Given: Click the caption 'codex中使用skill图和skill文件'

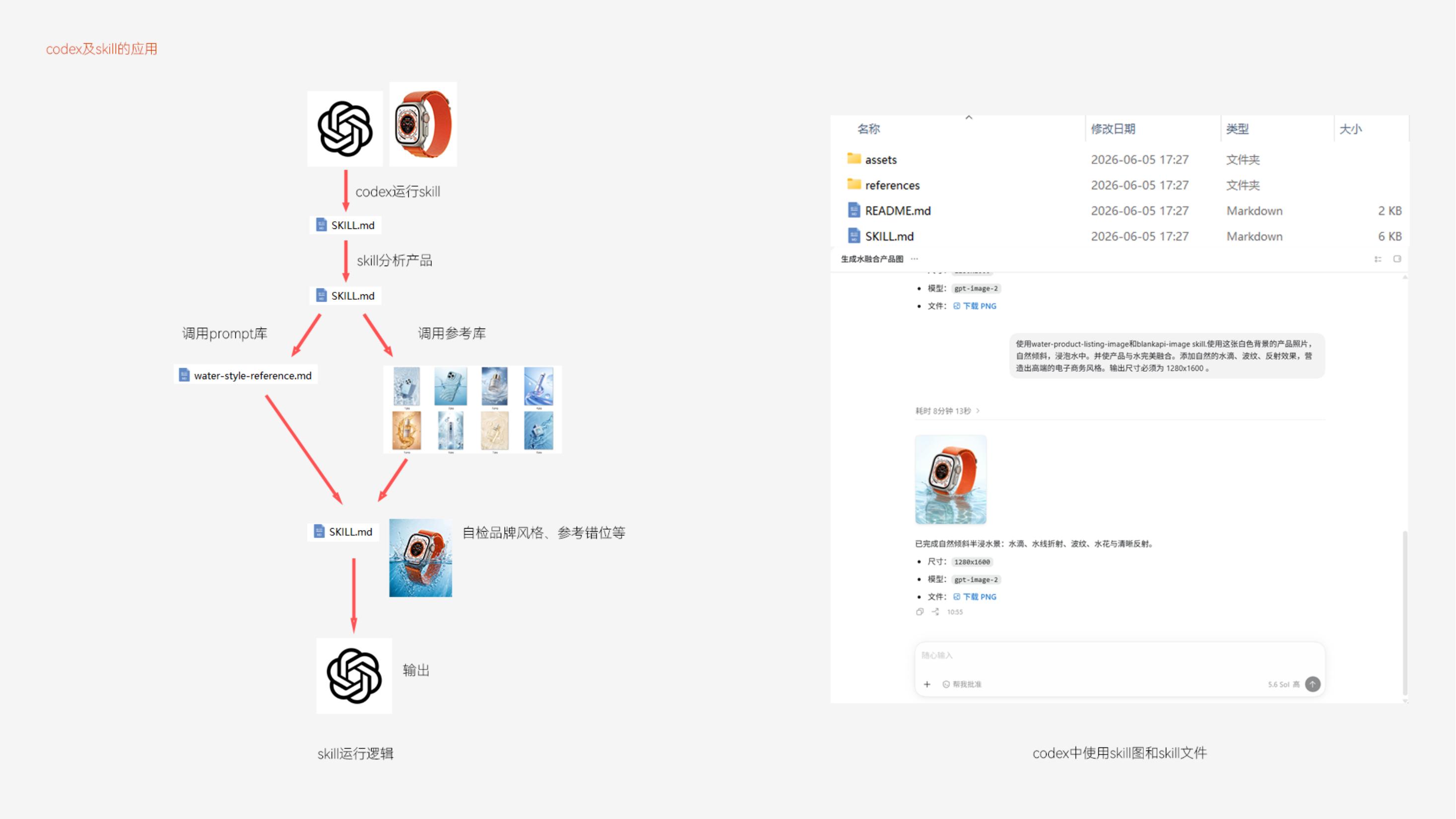Looking at the screenshot, I should tap(1120, 753).
